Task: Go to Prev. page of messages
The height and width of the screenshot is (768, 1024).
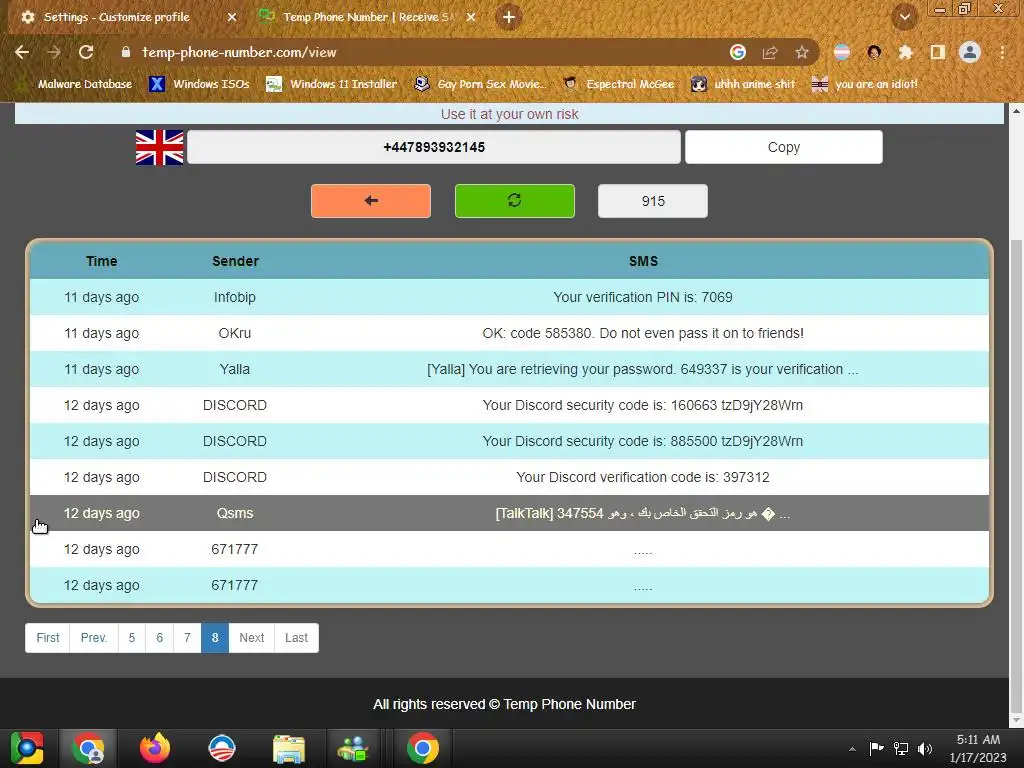Action: [94, 637]
